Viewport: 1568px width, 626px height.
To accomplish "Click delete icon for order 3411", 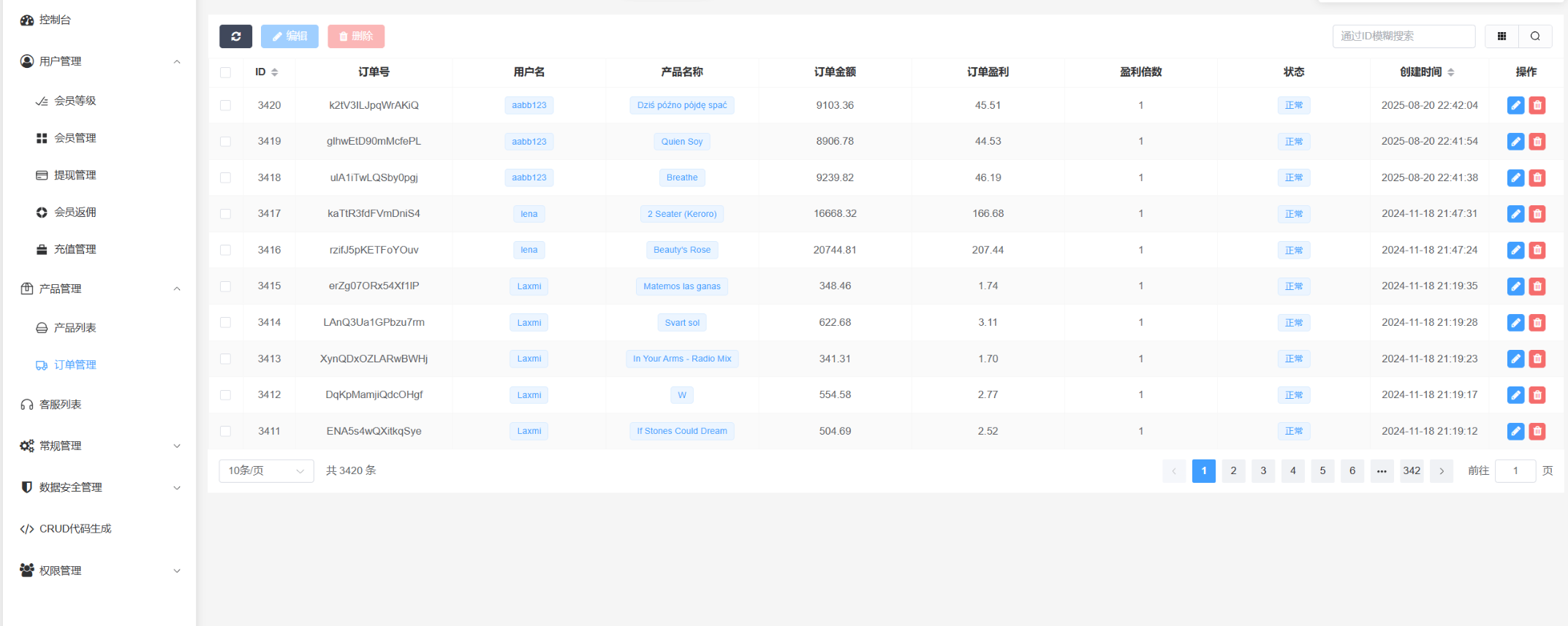I will (x=1537, y=431).
